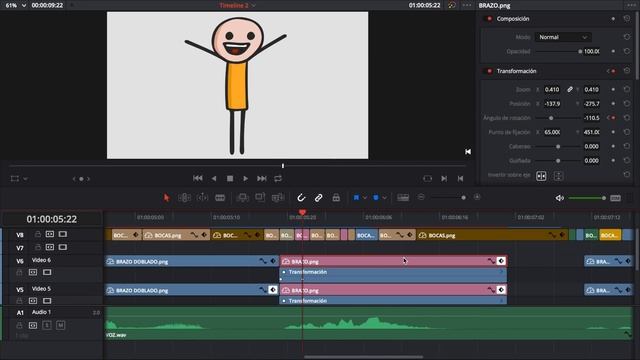Click the Insert clip icon
The height and width of the screenshot is (360, 640).
(242, 198)
